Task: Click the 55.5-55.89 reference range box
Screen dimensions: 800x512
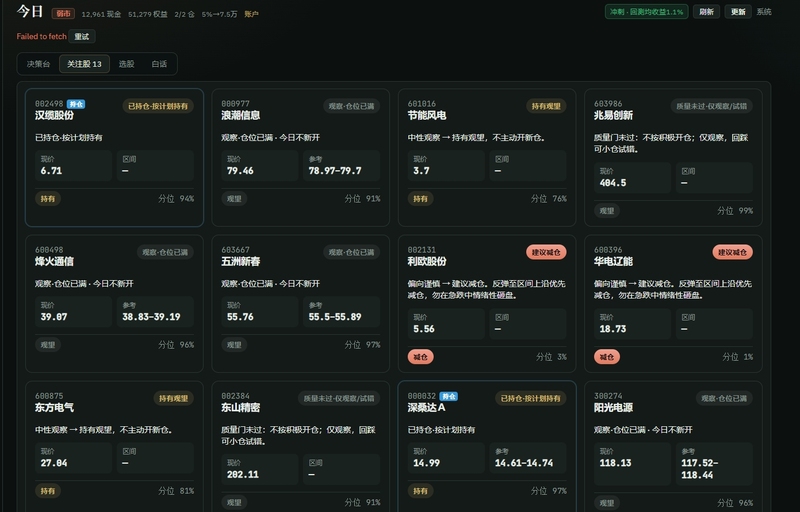Action: click(341, 312)
